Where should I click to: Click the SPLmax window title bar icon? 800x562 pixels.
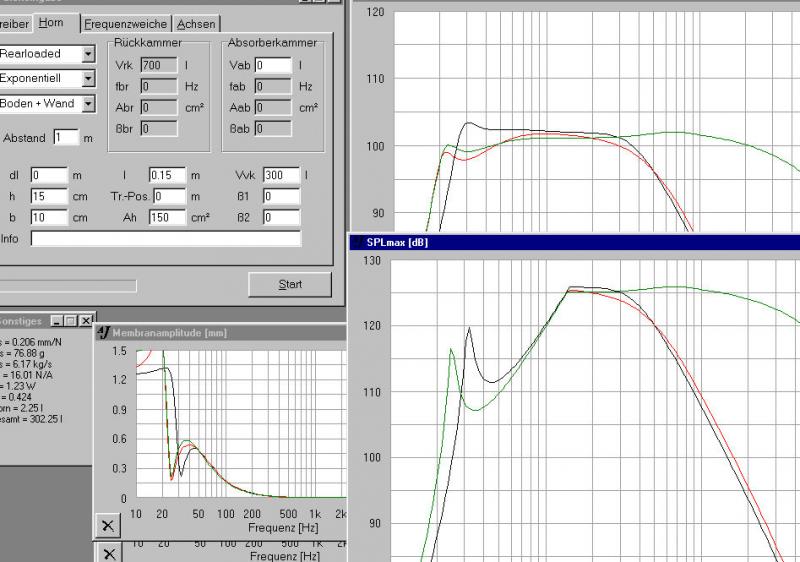tap(357, 242)
